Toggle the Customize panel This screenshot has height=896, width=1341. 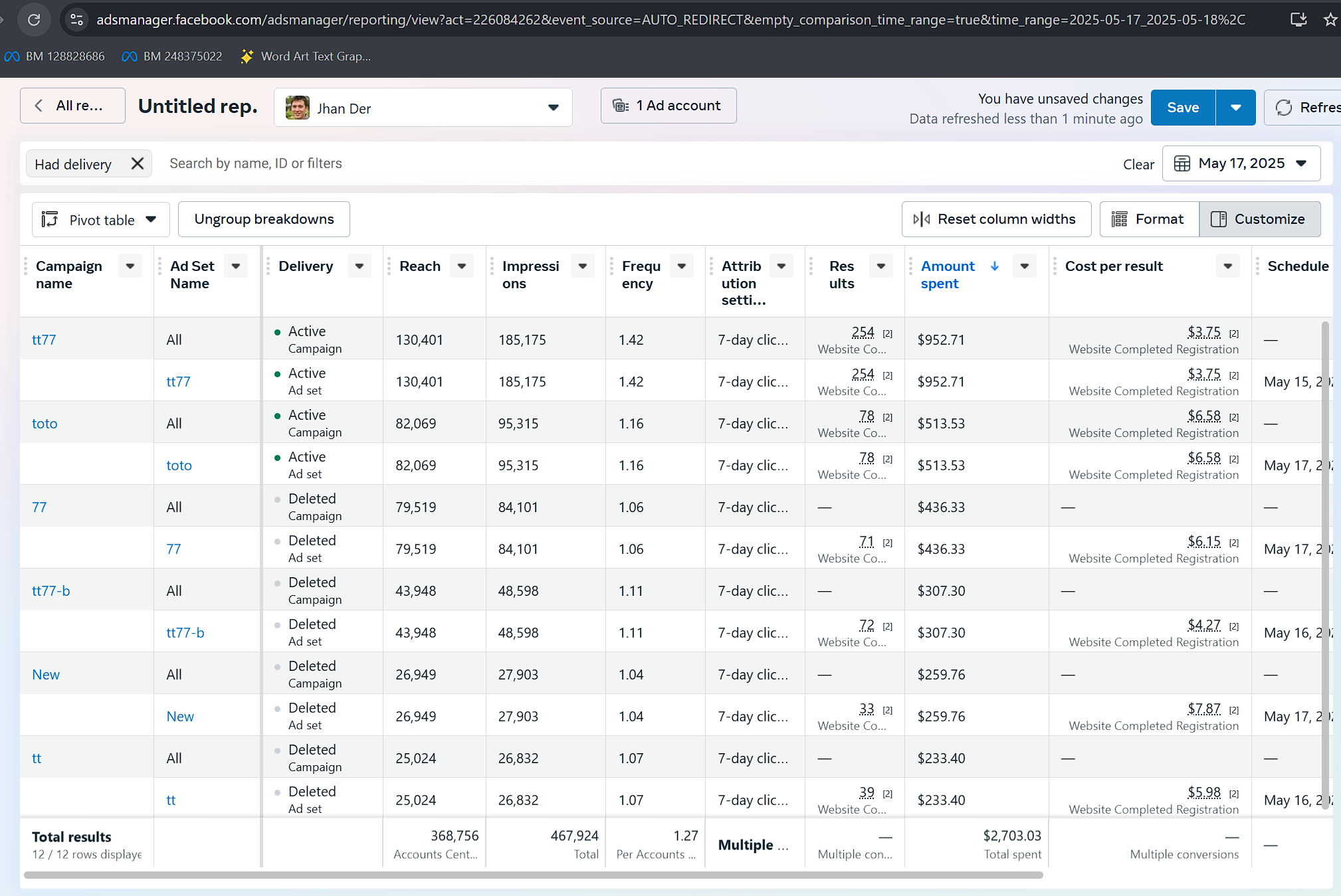[1259, 219]
